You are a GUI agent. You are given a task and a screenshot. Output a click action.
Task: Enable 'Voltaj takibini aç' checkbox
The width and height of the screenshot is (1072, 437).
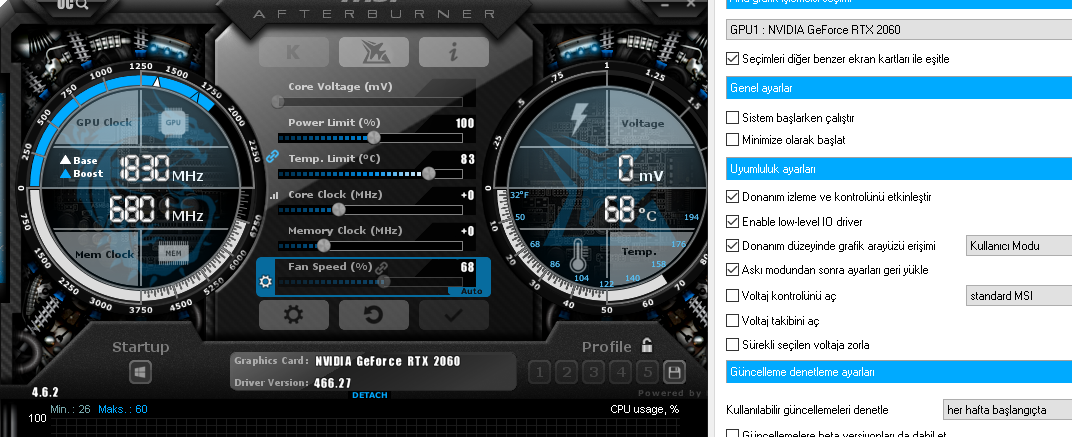(732, 320)
